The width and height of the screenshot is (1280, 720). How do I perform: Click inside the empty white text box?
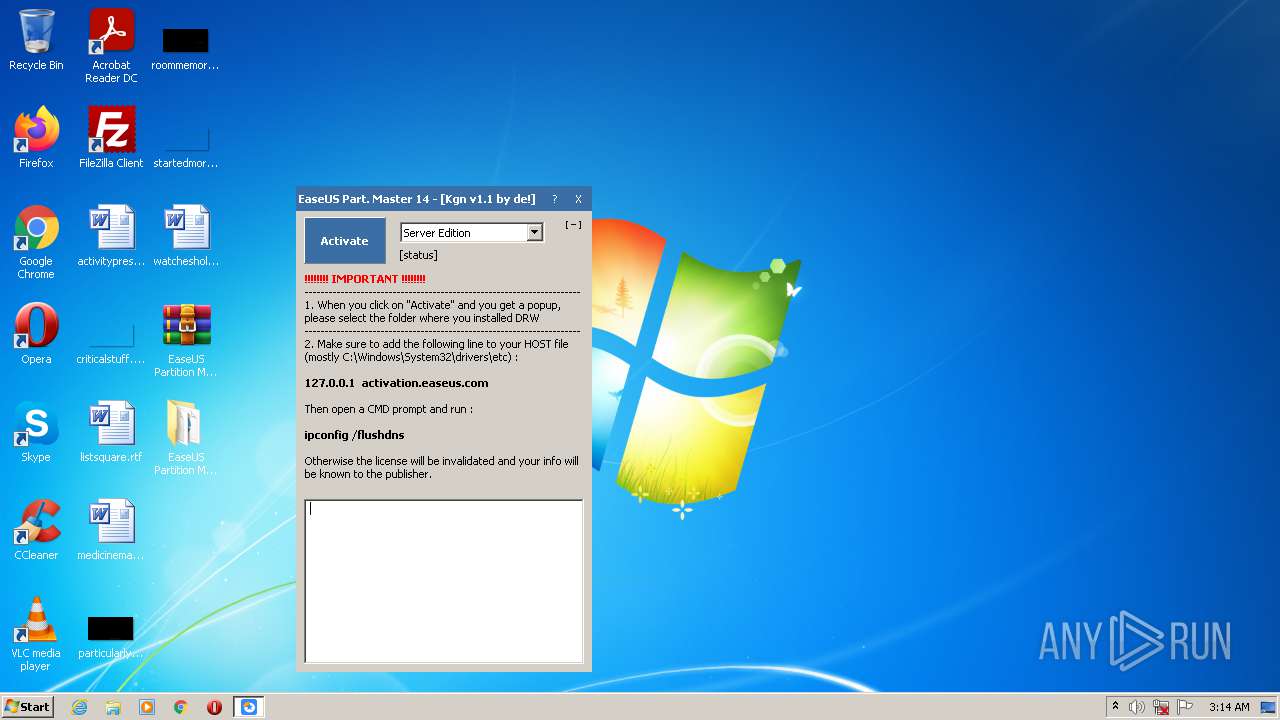(x=443, y=581)
